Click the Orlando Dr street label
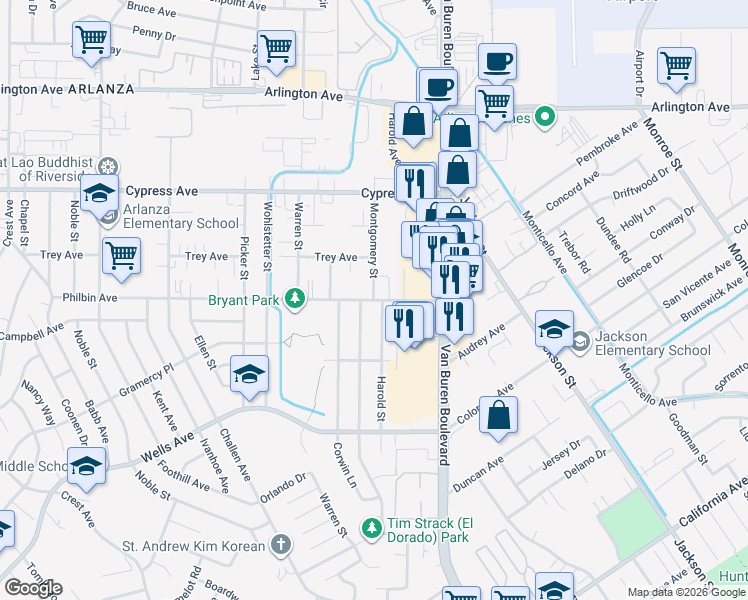748x600 pixels. [x=283, y=488]
